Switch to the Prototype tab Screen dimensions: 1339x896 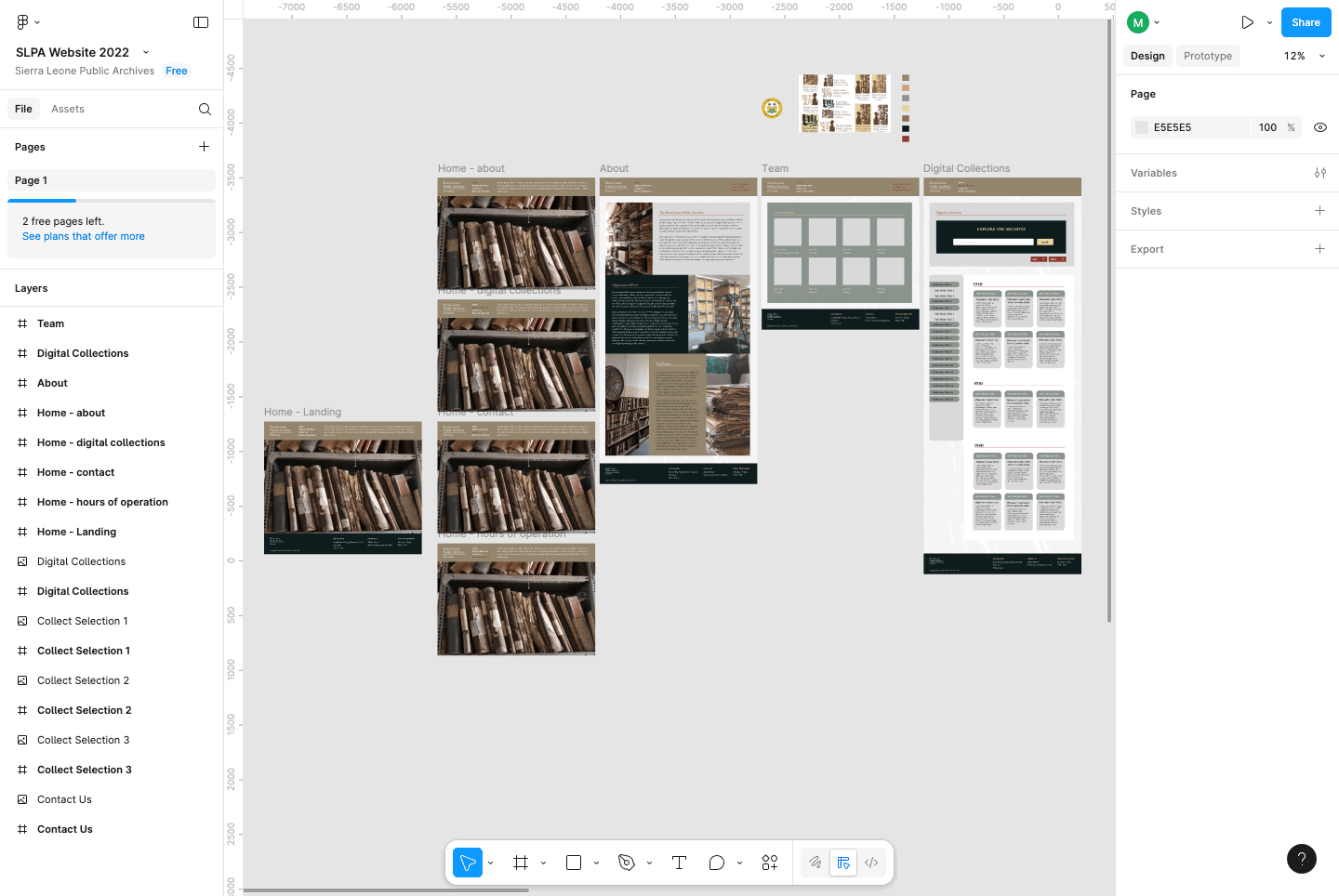(x=1207, y=56)
